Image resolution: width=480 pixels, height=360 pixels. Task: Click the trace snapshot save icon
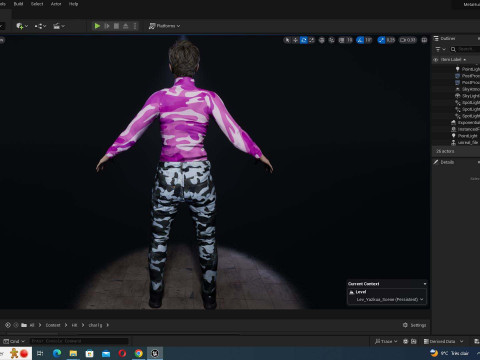(414, 341)
